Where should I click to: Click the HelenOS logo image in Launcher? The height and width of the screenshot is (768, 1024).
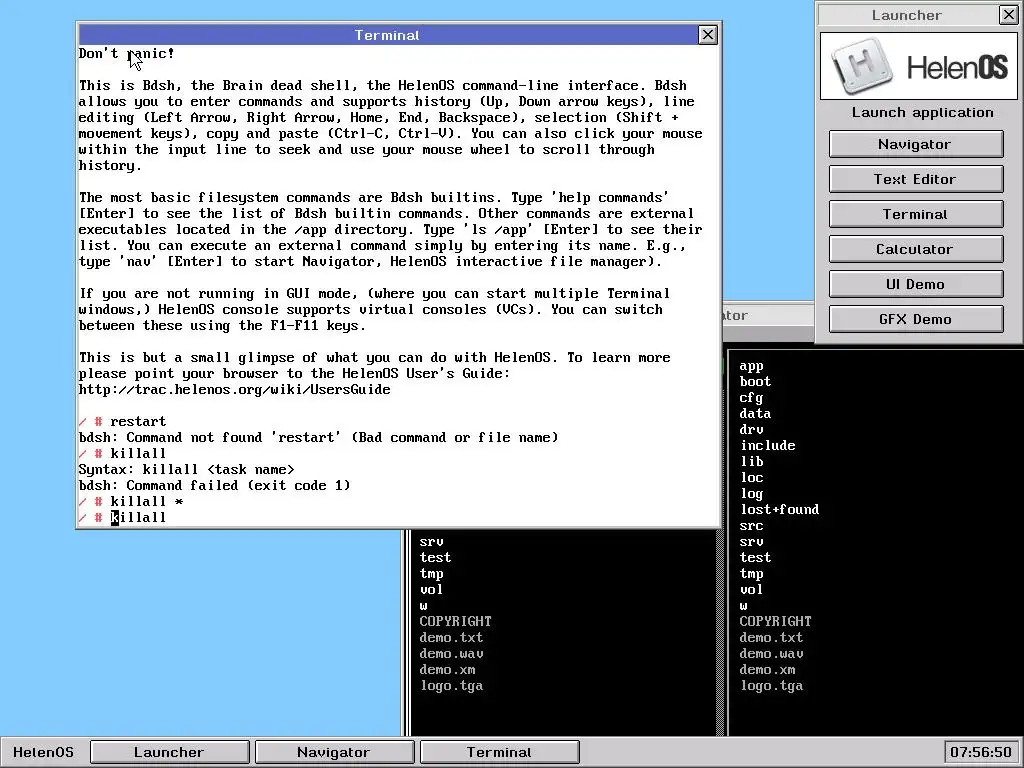(919, 66)
